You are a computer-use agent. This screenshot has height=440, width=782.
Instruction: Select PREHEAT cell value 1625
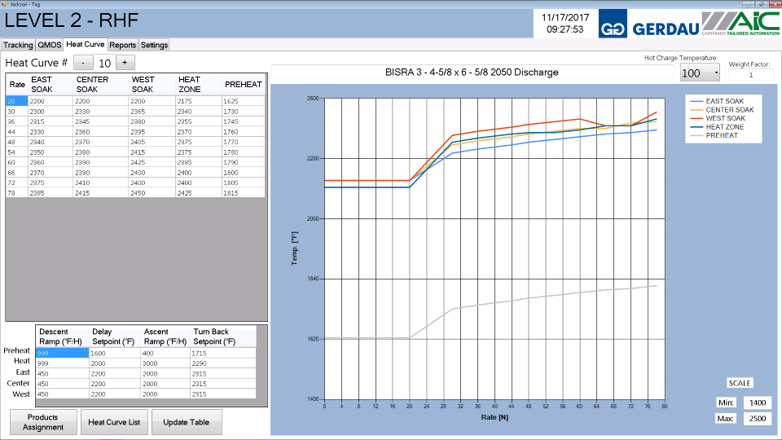[x=243, y=101]
